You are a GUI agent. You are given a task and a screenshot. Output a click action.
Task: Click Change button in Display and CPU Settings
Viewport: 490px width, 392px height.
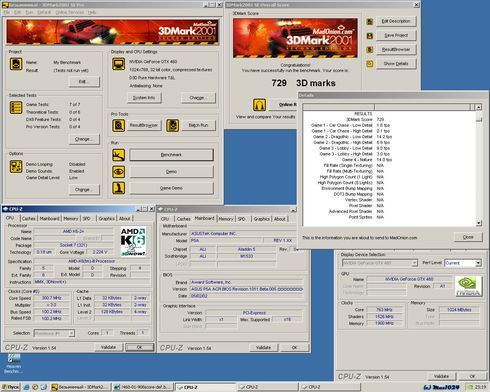198,98
